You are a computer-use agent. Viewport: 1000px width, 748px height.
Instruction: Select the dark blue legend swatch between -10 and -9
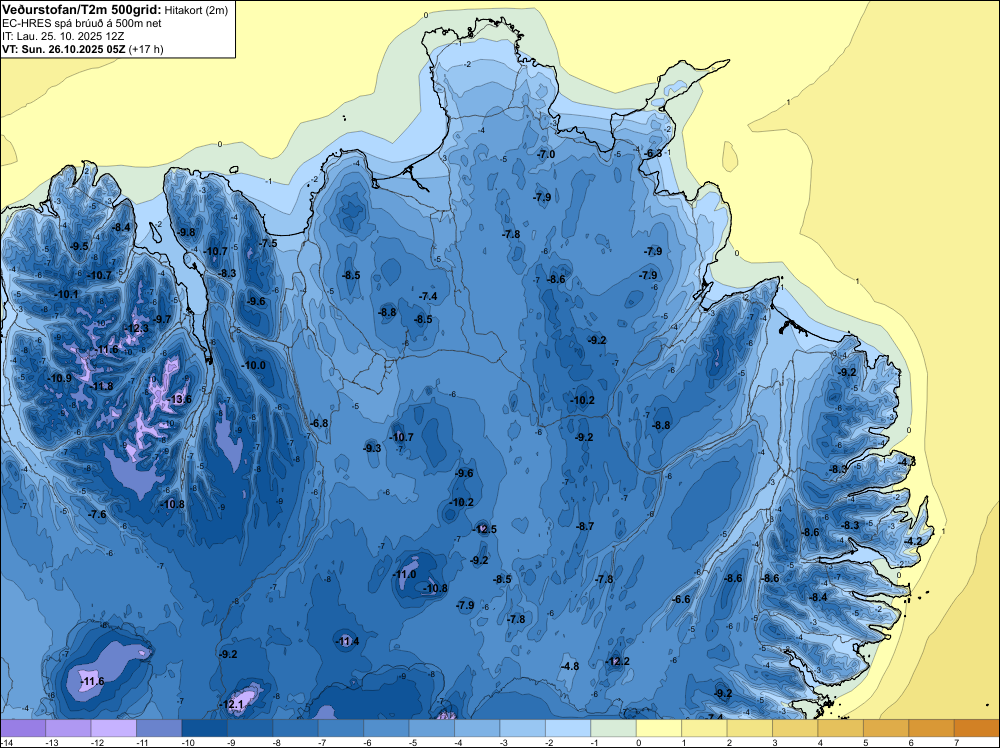(205, 728)
